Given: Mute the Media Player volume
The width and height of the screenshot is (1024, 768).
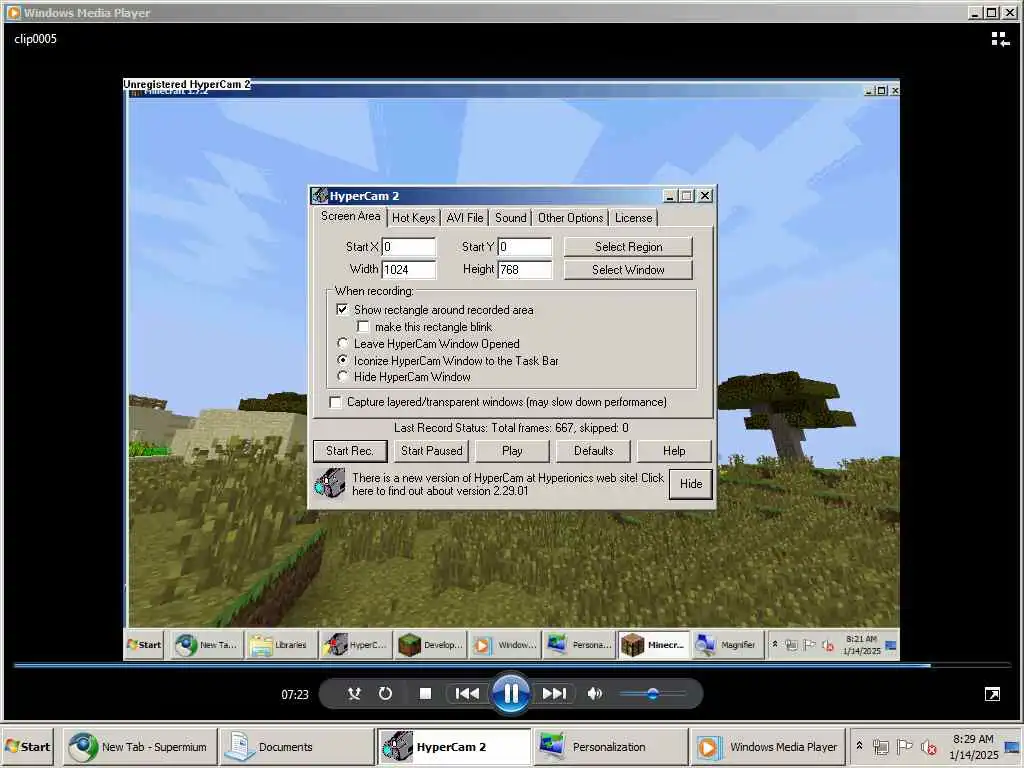Looking at the screenshot, I should (x=594, y=694).
